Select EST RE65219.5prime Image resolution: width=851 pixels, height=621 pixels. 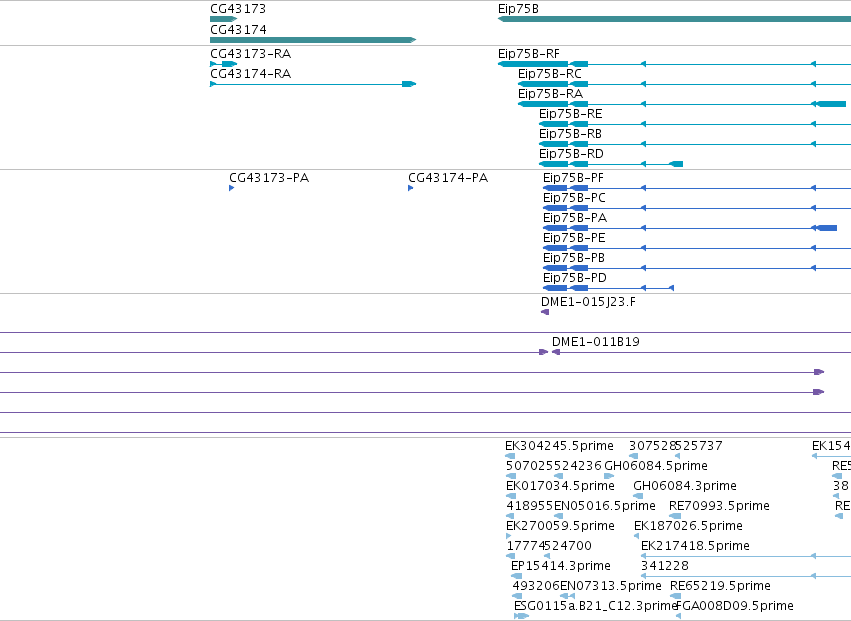tap(720, 586)
